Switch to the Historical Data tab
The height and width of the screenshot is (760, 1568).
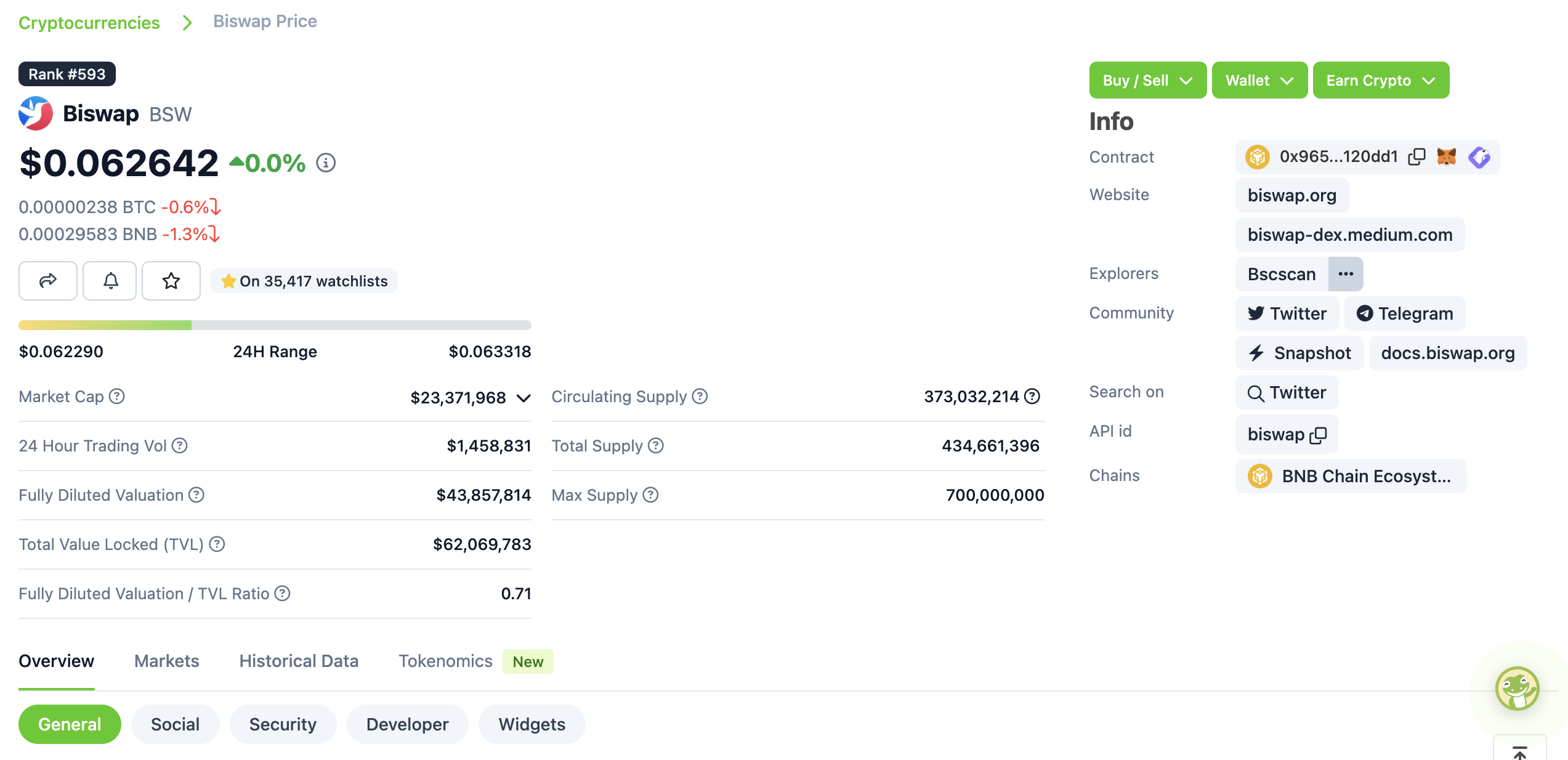tap(299, 660)
